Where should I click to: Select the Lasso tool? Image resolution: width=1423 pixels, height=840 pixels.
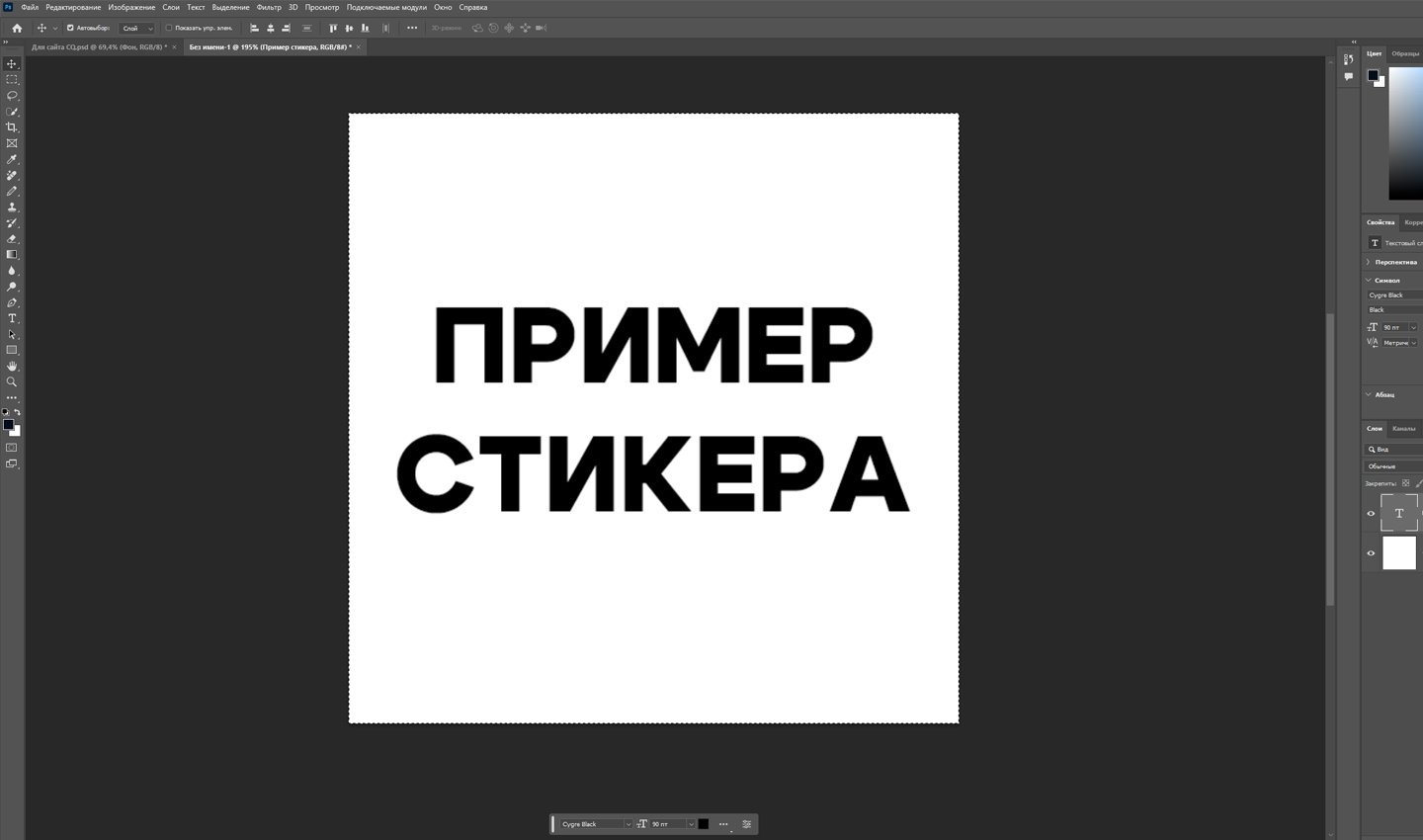click(x=12, y=95)
